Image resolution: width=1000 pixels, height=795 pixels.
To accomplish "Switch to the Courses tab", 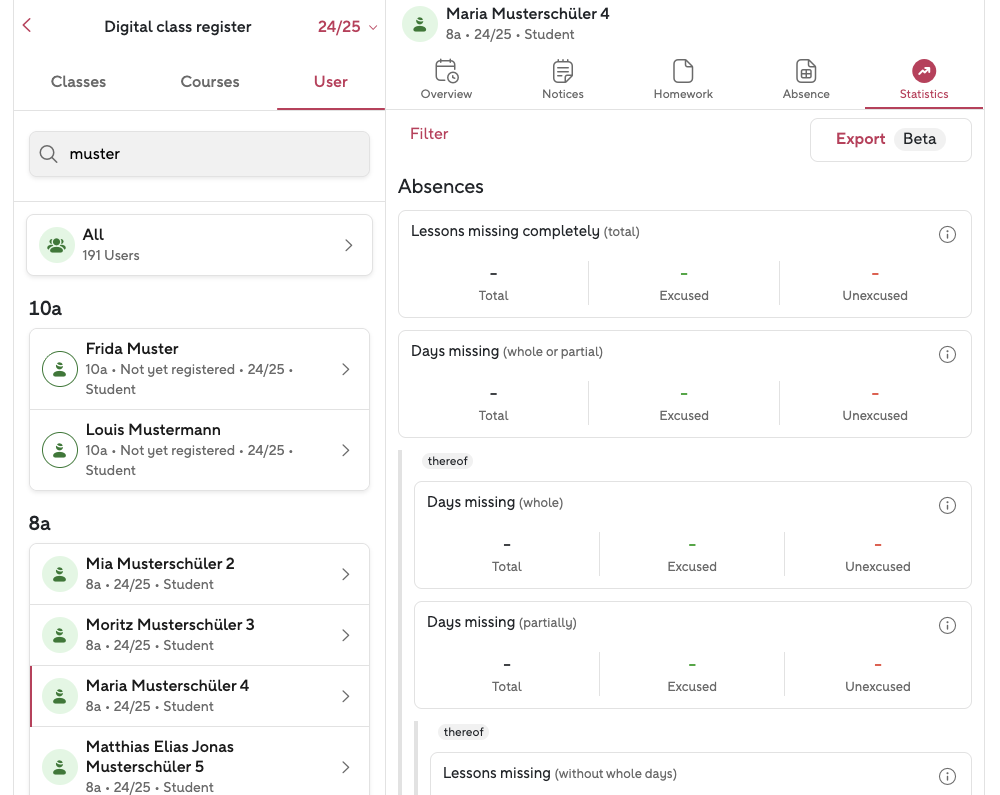I will pyautogui.click(x=210, y=82).
